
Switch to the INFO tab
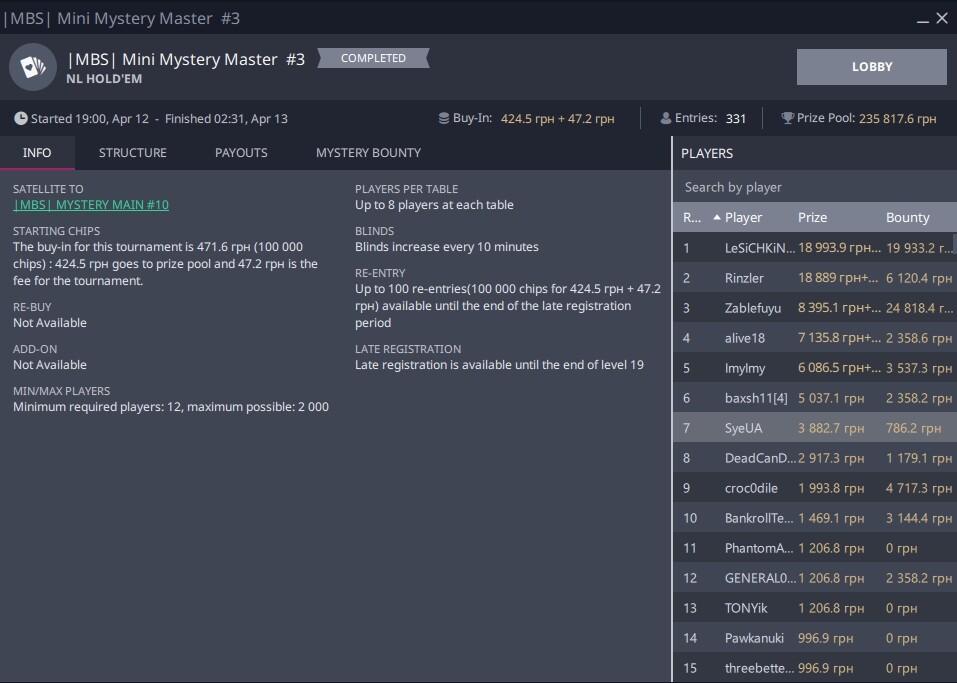pyautogui.click(x=37, y=153)
